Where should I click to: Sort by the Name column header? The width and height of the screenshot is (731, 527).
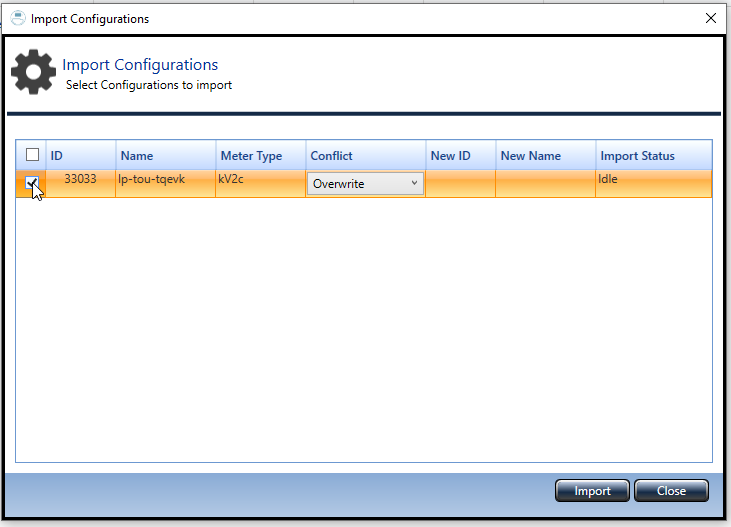pos(165,156)
